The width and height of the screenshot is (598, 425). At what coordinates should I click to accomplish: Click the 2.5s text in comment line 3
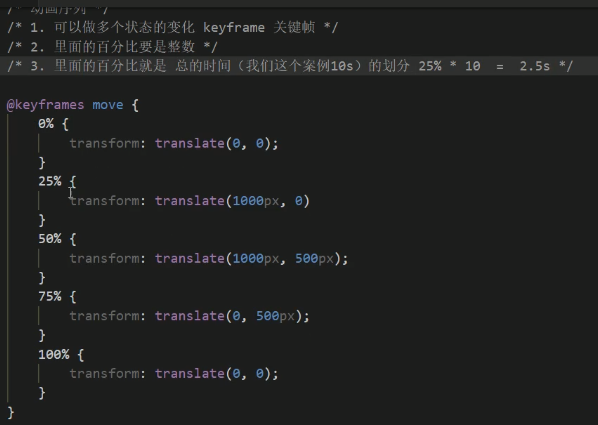[535, 66]
